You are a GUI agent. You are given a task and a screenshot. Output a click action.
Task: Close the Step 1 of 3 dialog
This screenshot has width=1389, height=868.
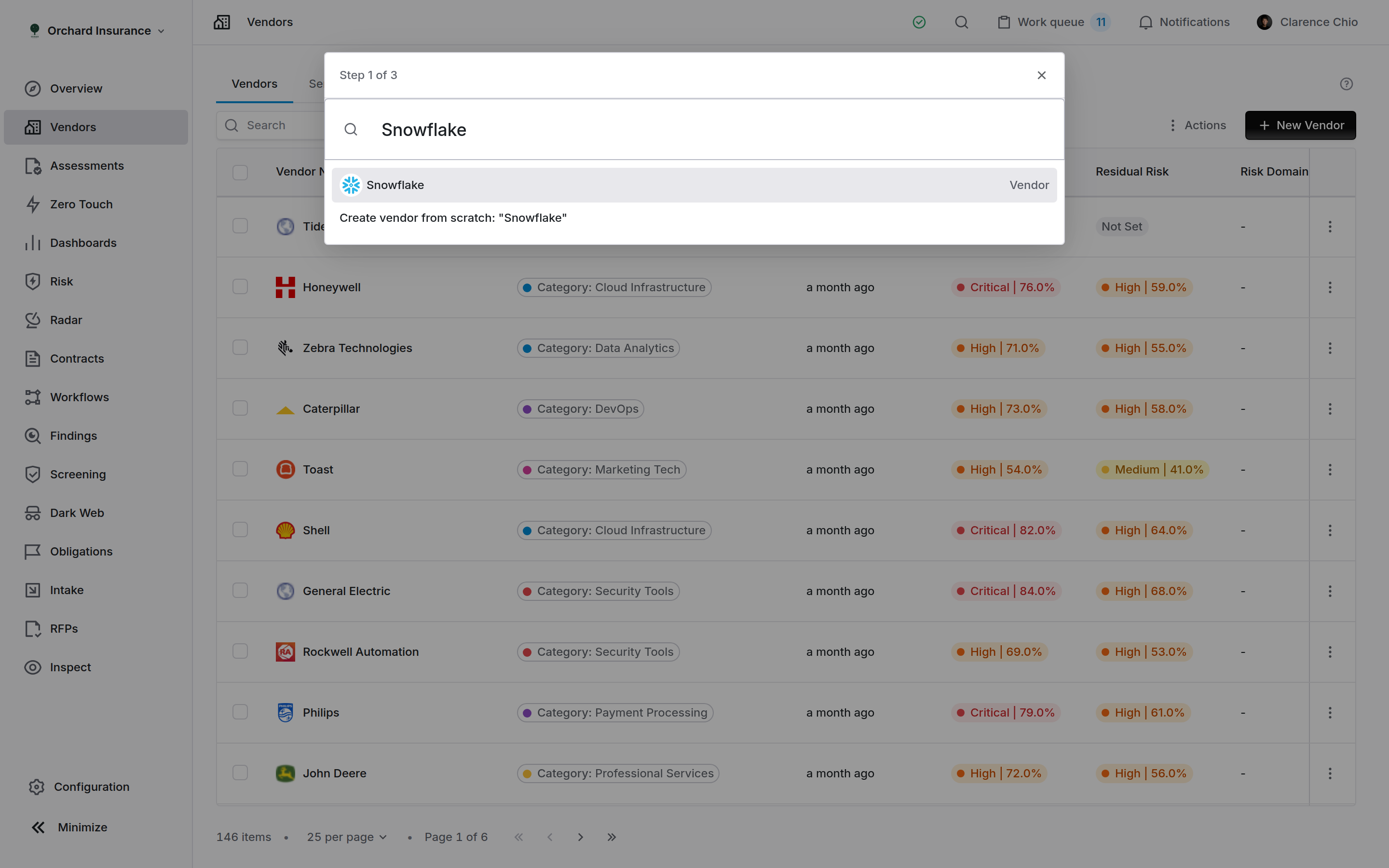[x=1041, y=75]
